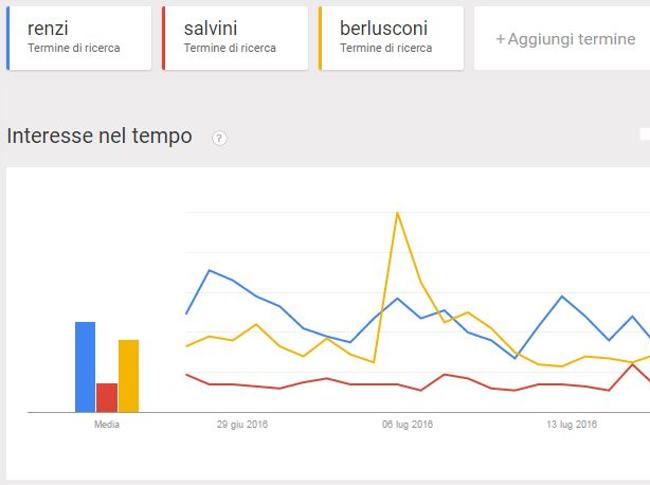Select the salvini search term card
Image resolution: width=650 pixels, height=485 pixels.
pyautogui.click(x=235, y=38)
